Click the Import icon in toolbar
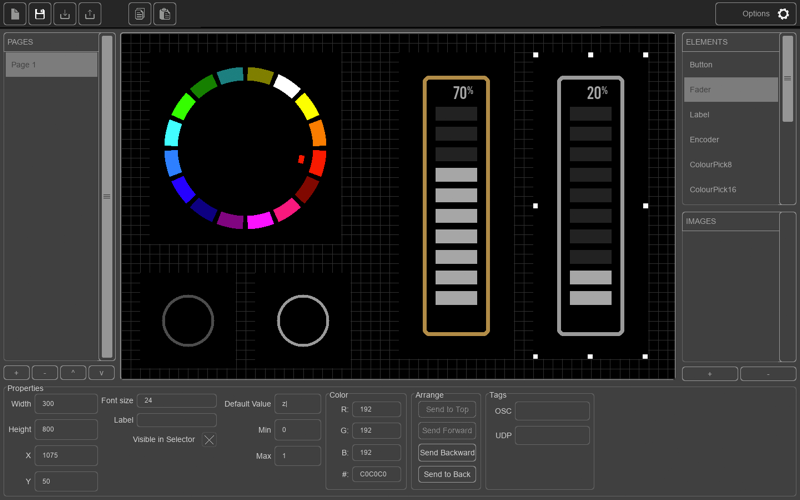The image size is (800, 500). point(65,14)
